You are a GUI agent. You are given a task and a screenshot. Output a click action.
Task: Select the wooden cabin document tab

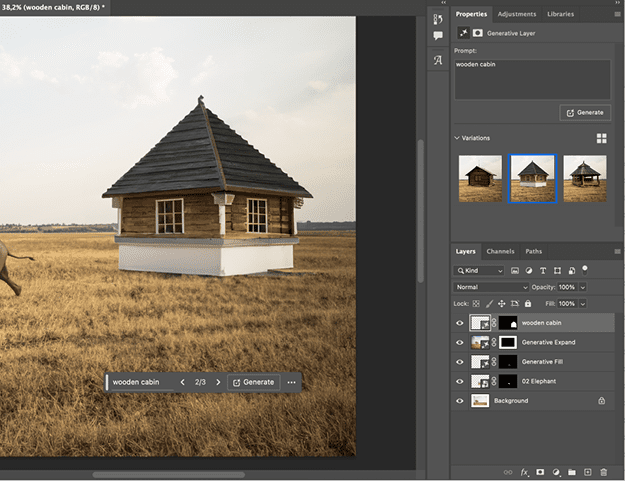tap(53, 7)
